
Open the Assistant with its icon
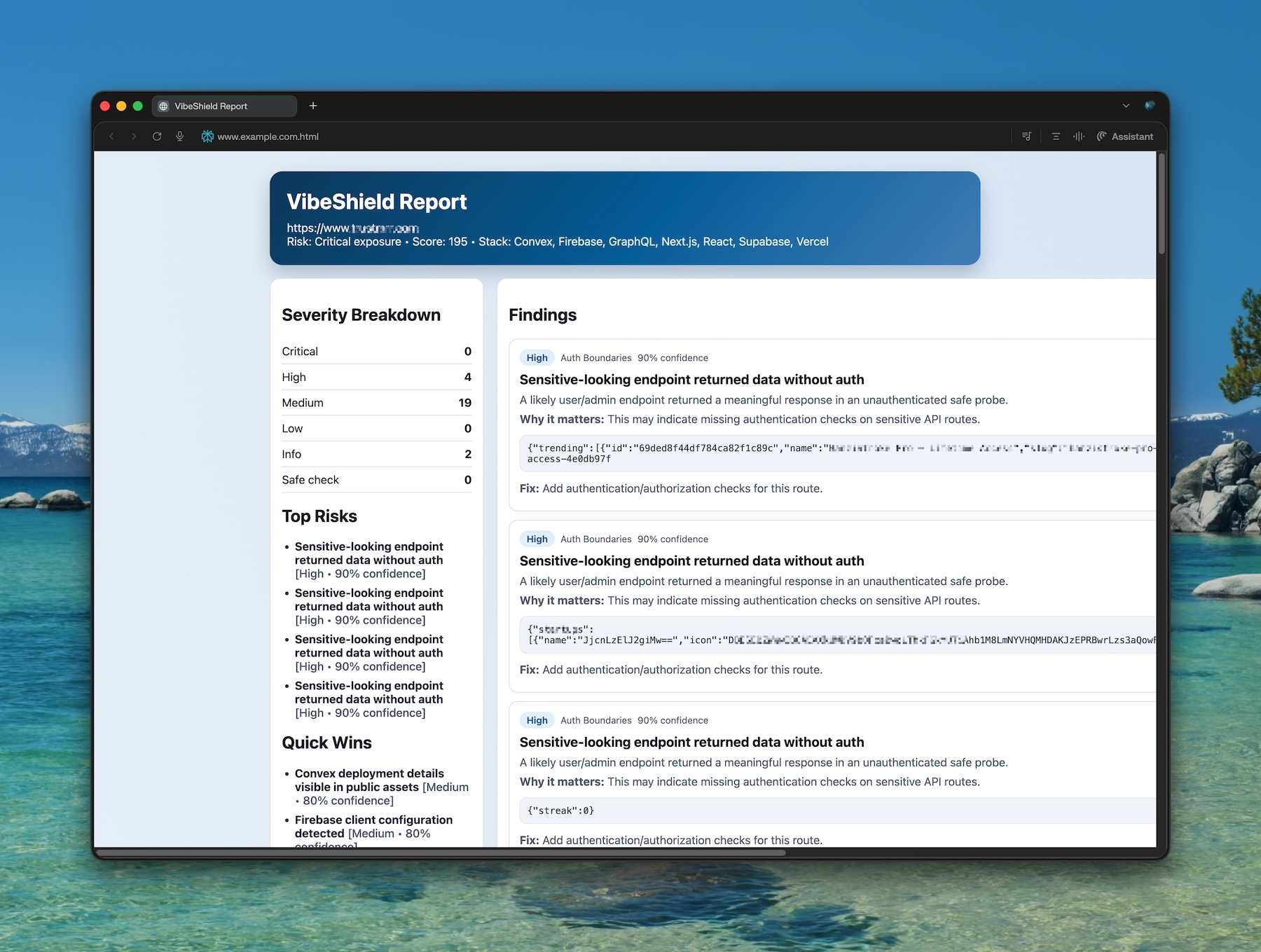pyautogui.click(x=1101, y=136)
